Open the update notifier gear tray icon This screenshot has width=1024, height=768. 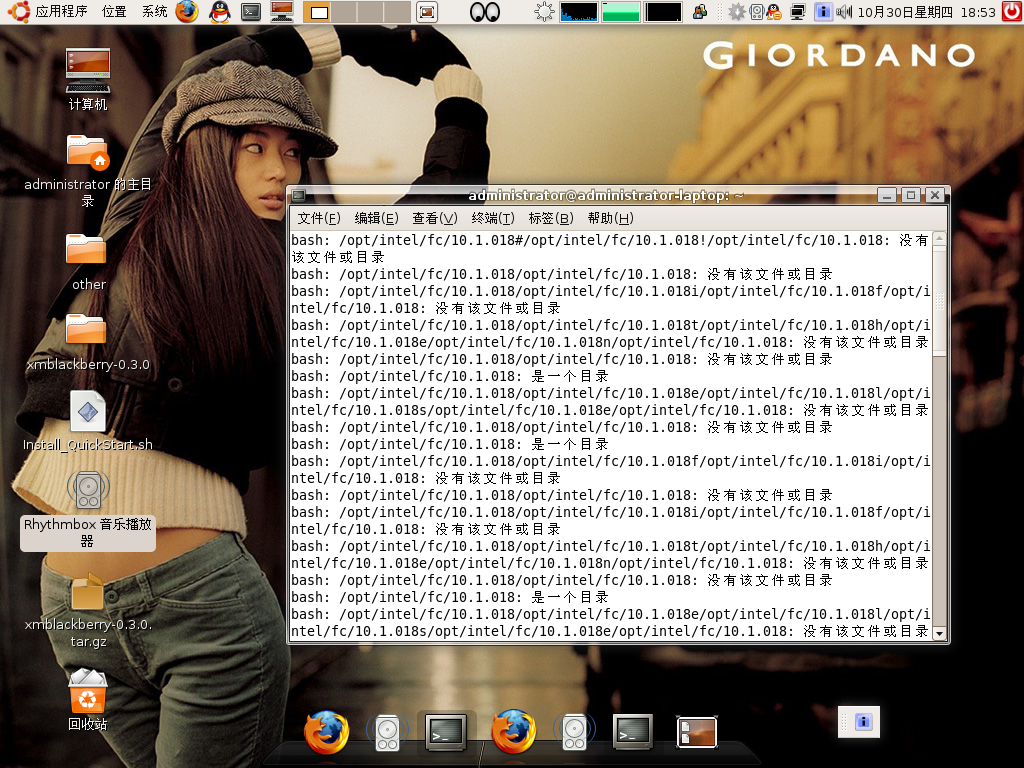[737, 12]
